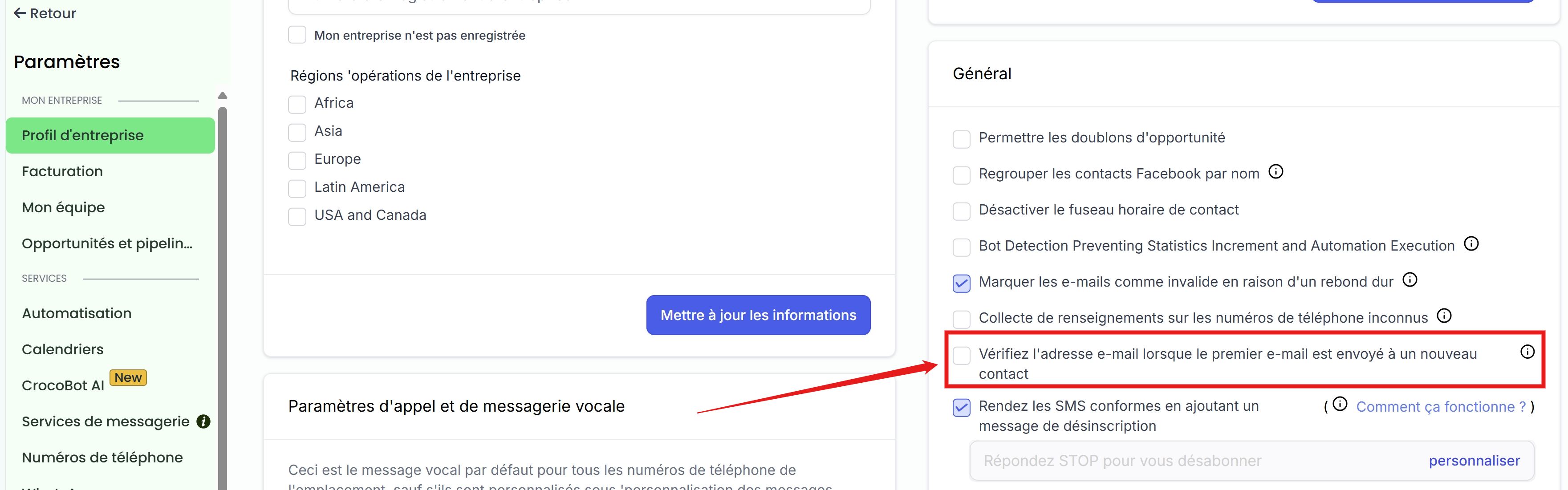Click personnaliser link in the STOP message field
1568x490 pixels.
[1474, 461]
